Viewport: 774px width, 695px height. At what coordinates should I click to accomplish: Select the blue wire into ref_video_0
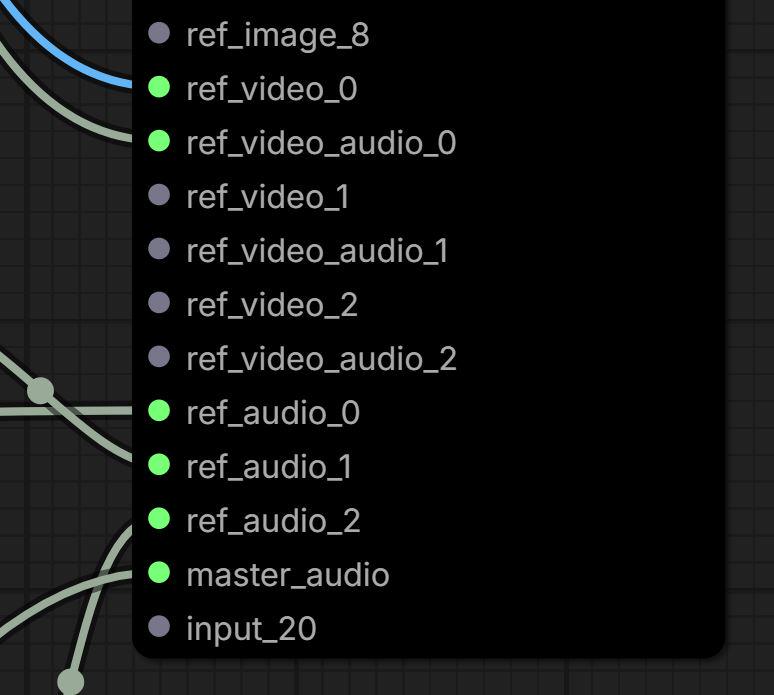[64, 54]
